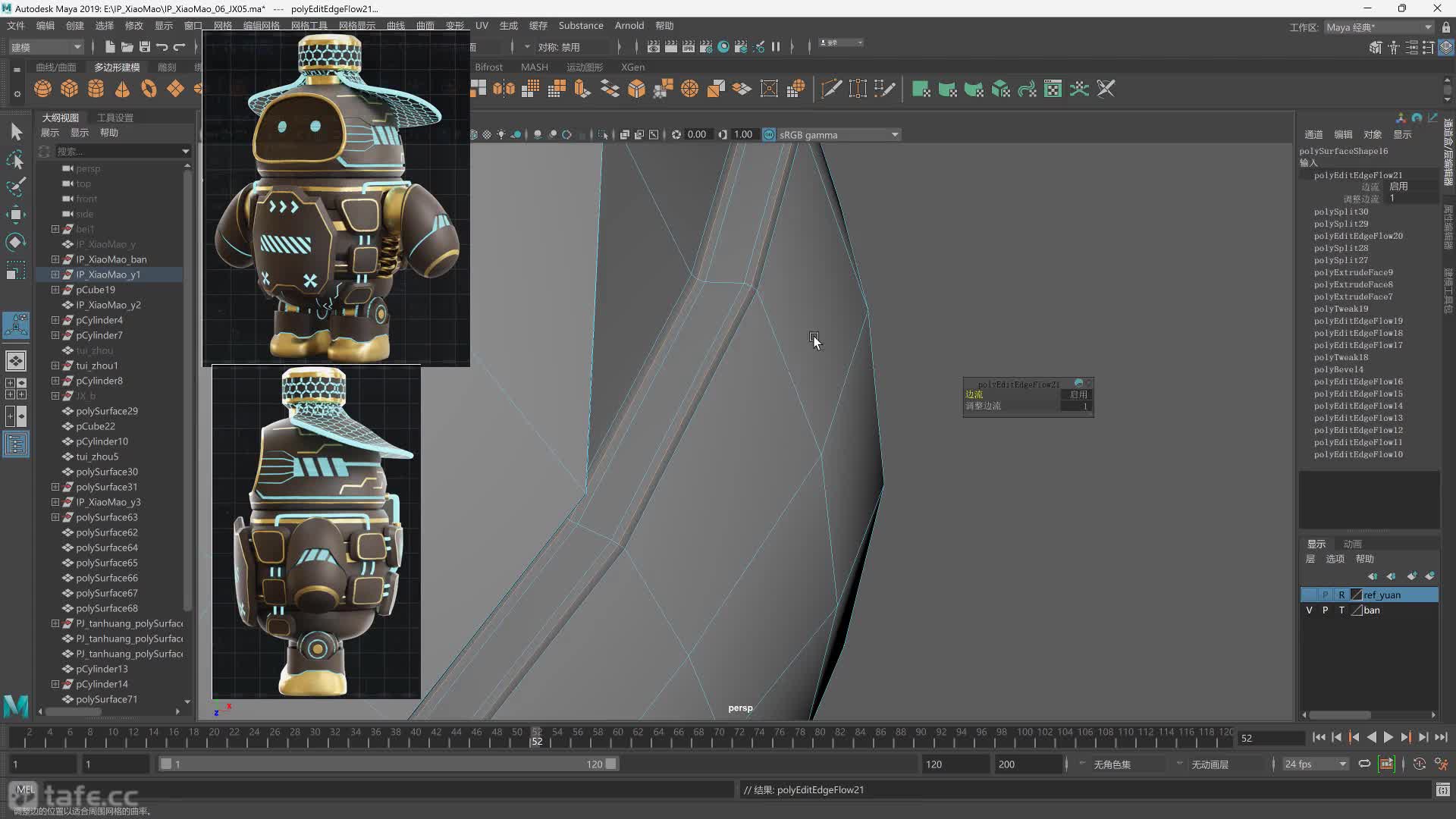This screenshot has height=819, width=1456.
Task: Click the Open Scene folder icon
Action: click(x=127, y=47)
